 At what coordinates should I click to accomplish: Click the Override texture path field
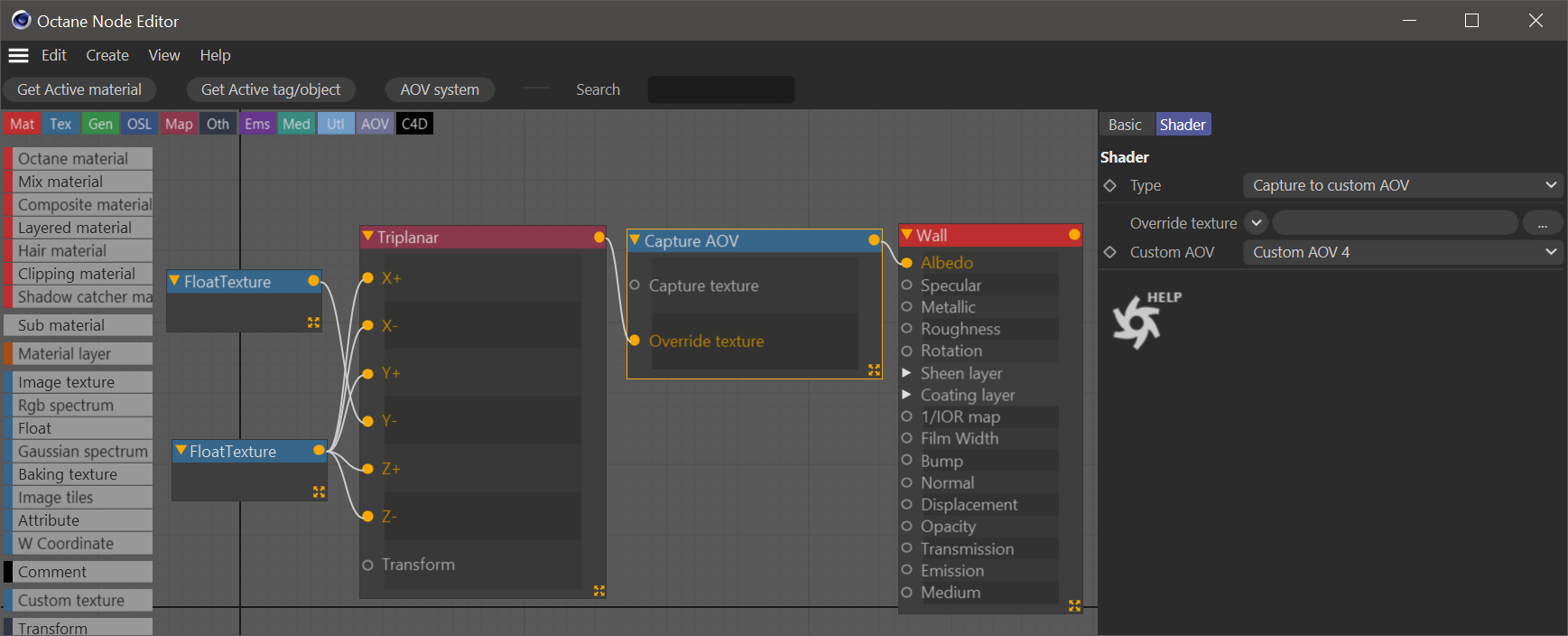tap(1396, 222)
